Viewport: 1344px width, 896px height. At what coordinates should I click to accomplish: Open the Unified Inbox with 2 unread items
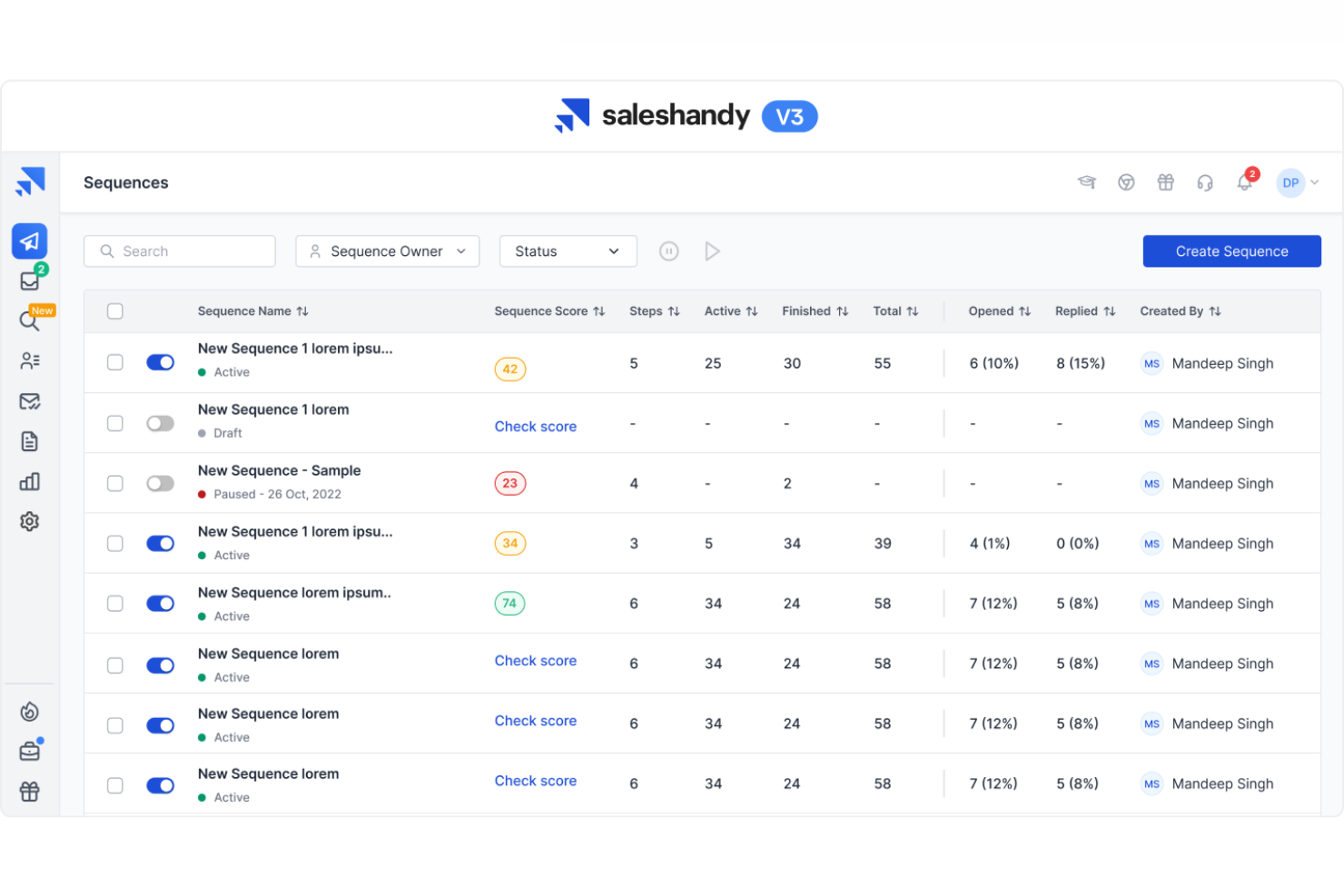coord(30,280)
